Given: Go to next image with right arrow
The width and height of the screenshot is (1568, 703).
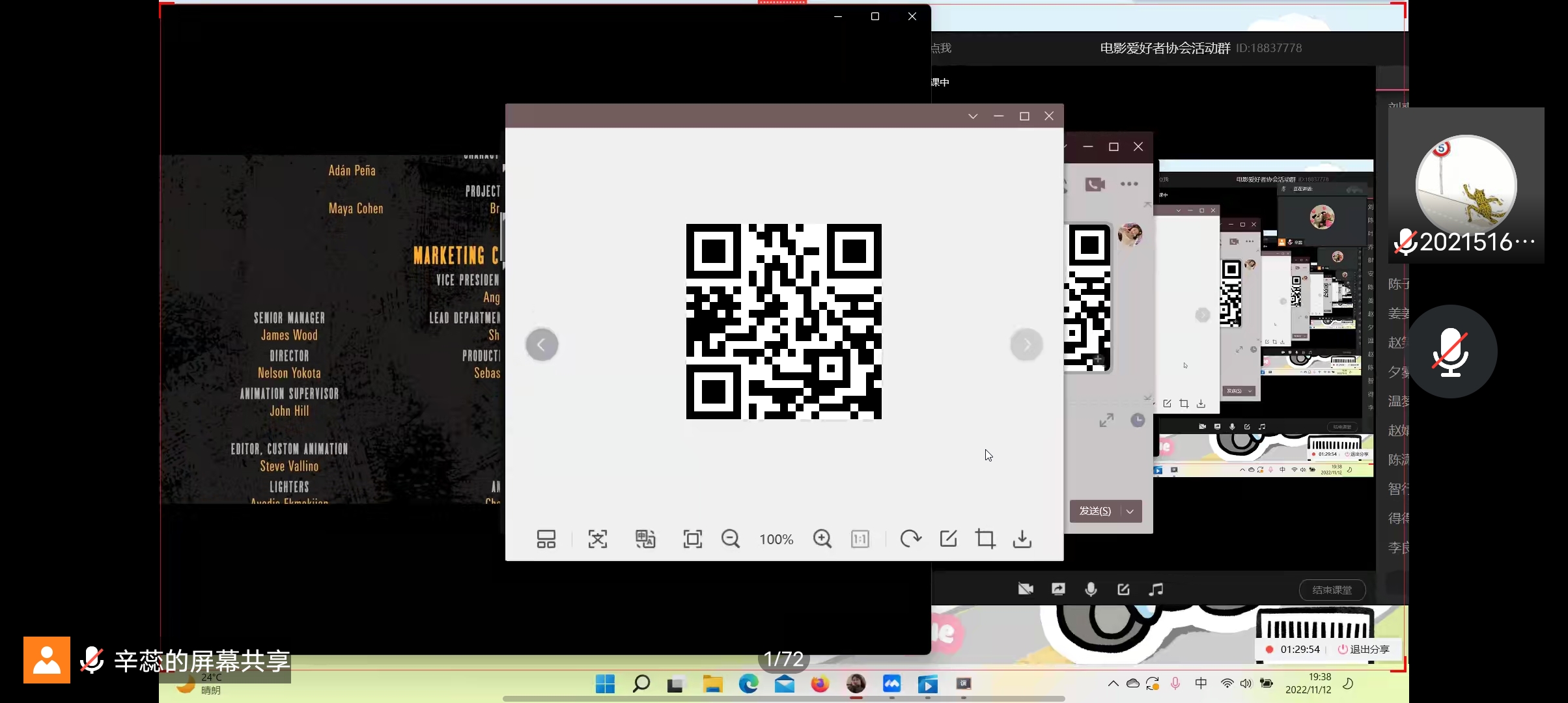Looking at the screenshot, I should (1026, 344).
